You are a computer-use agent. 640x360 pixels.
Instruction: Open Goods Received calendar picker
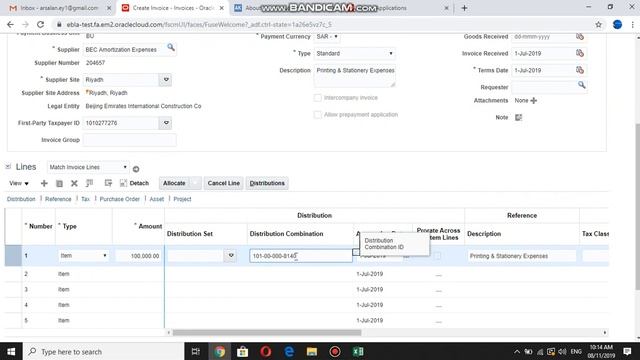tap(580, 37)
